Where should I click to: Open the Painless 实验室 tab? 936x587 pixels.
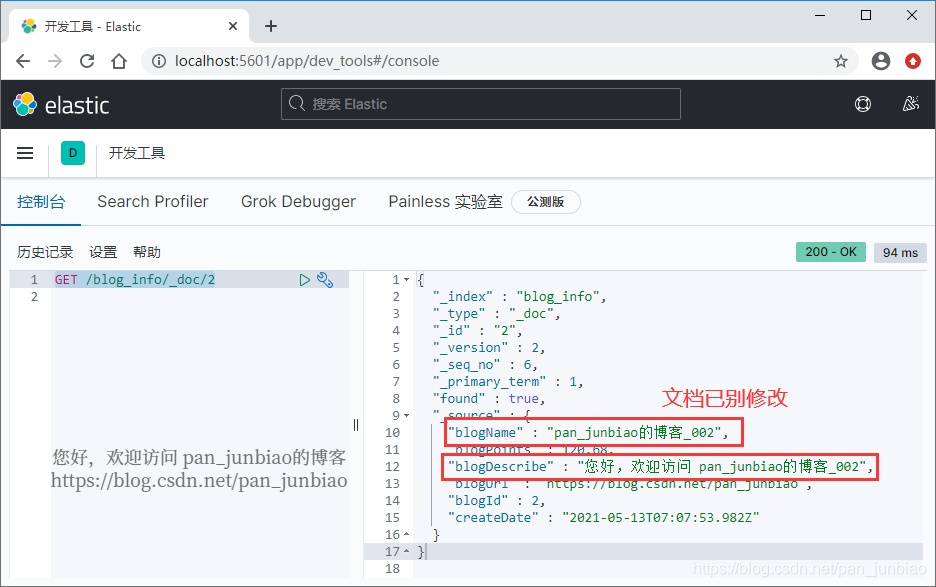pos(445,202)
